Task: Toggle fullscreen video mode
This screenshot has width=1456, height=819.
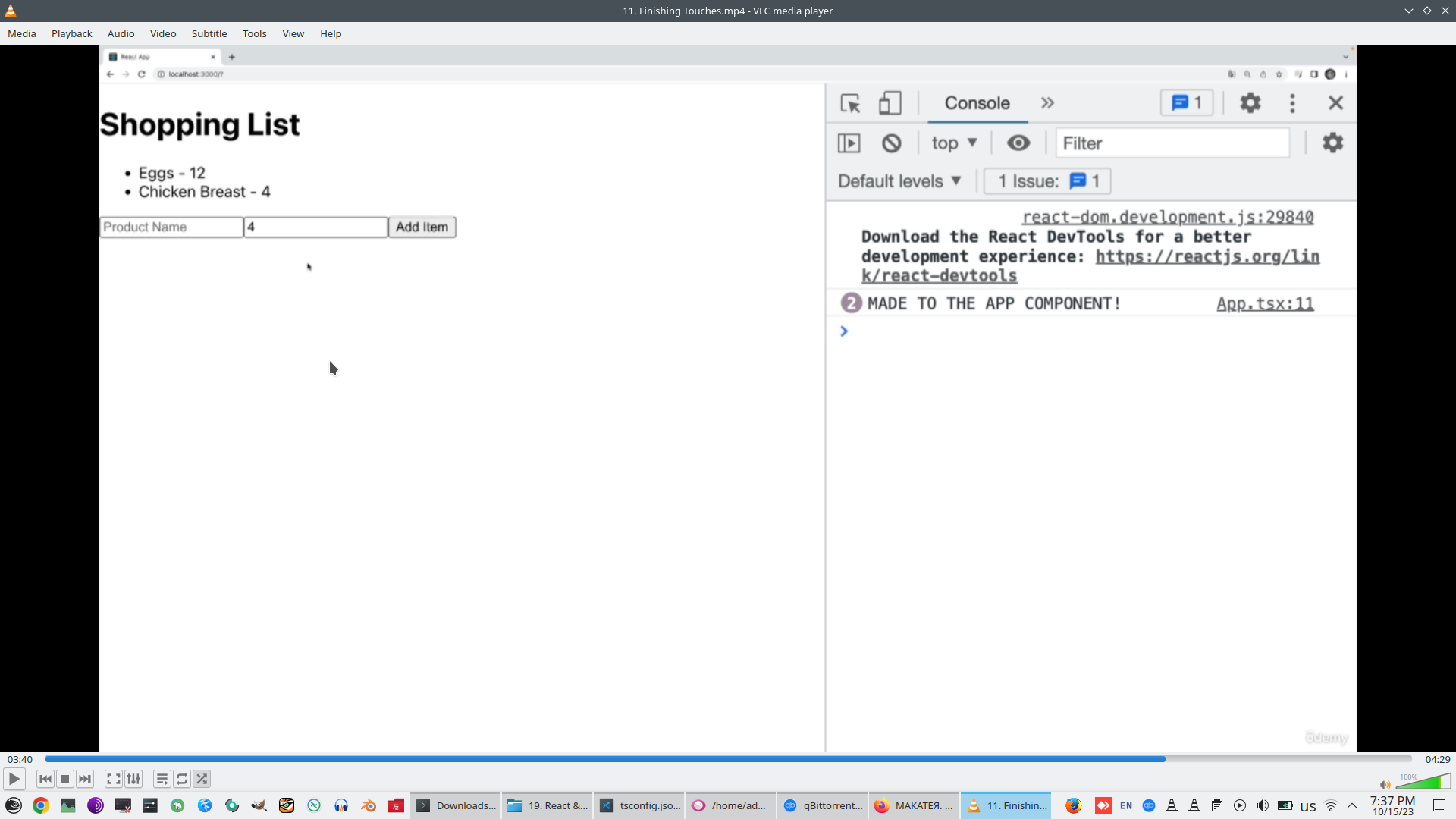Action: (113, 779)
